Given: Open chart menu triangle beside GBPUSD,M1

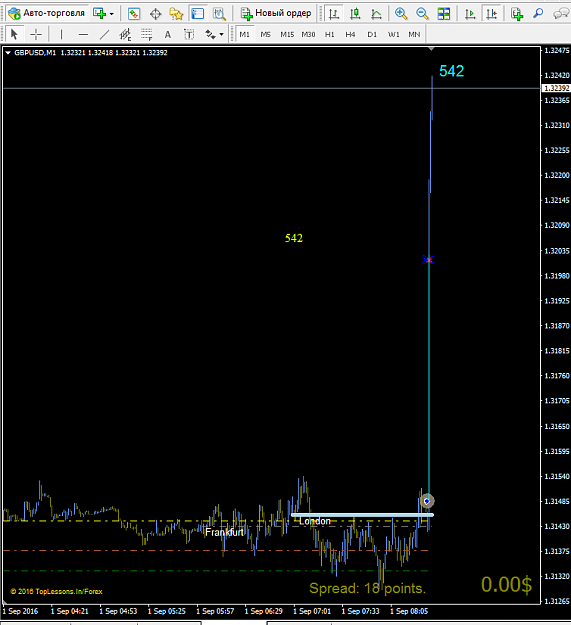Looking at the screenshot, I should coord(8,53).
